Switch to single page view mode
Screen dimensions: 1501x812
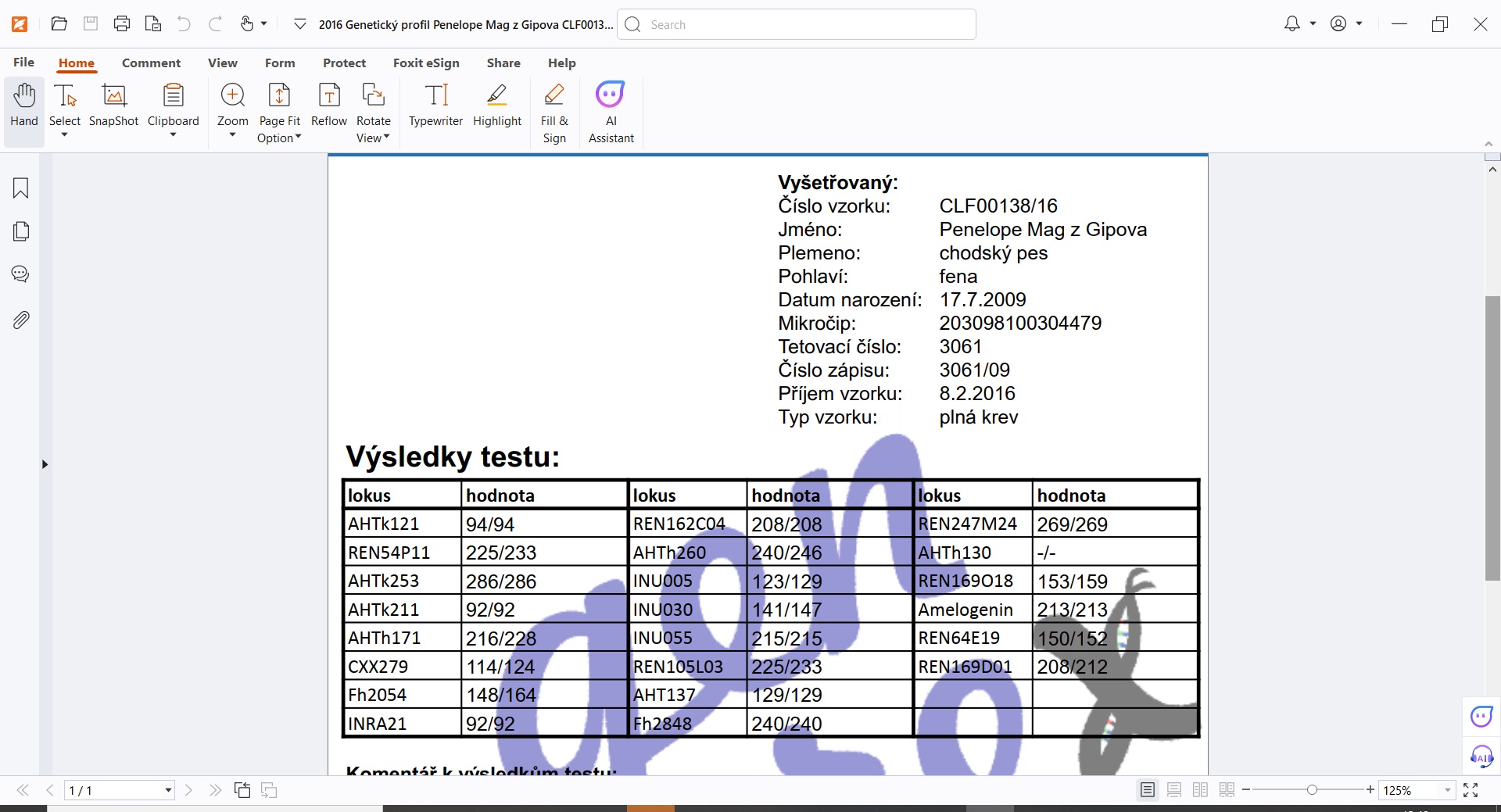point(1147,790)
